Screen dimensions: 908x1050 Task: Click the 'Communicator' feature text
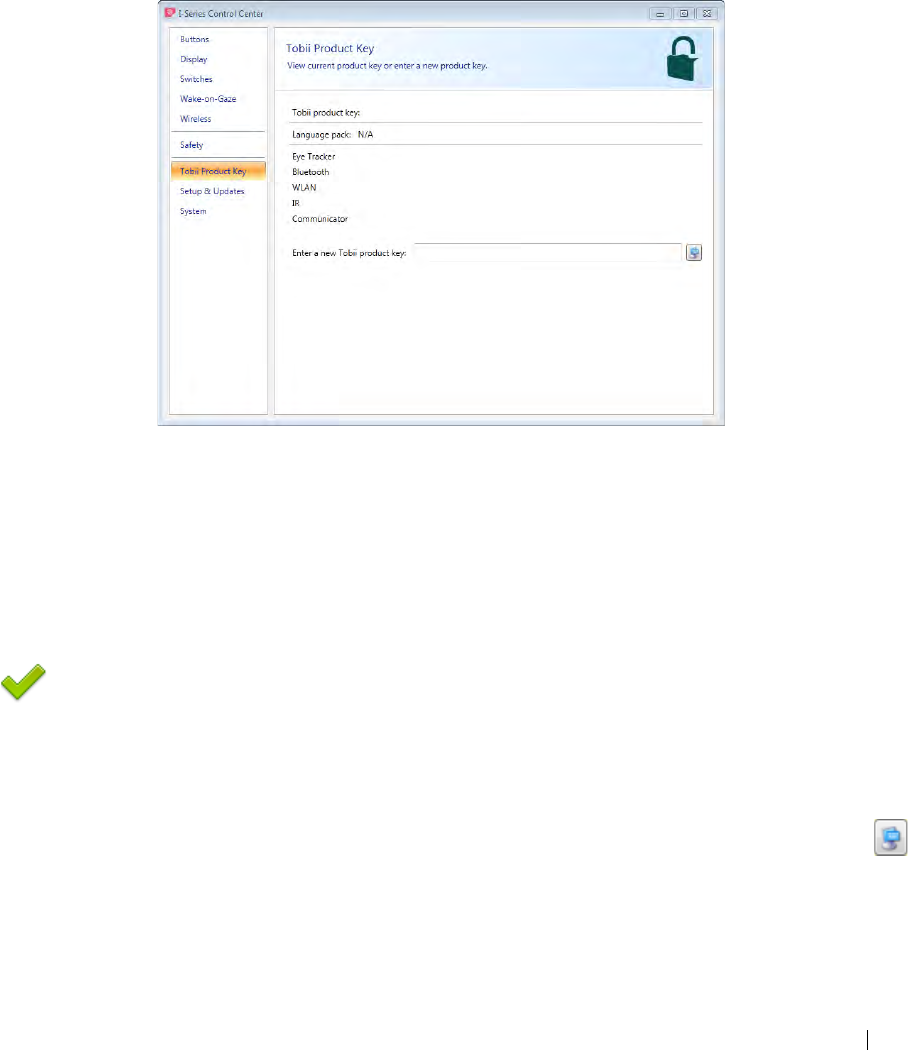coord(320,219)
